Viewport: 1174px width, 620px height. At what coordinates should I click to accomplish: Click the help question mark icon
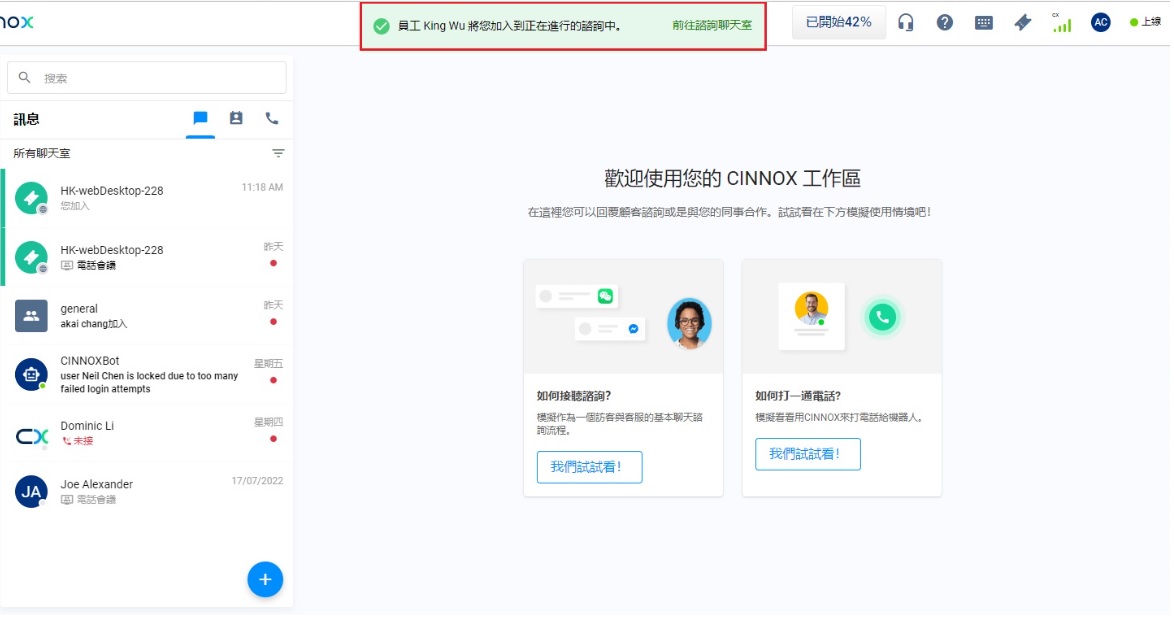947,23
